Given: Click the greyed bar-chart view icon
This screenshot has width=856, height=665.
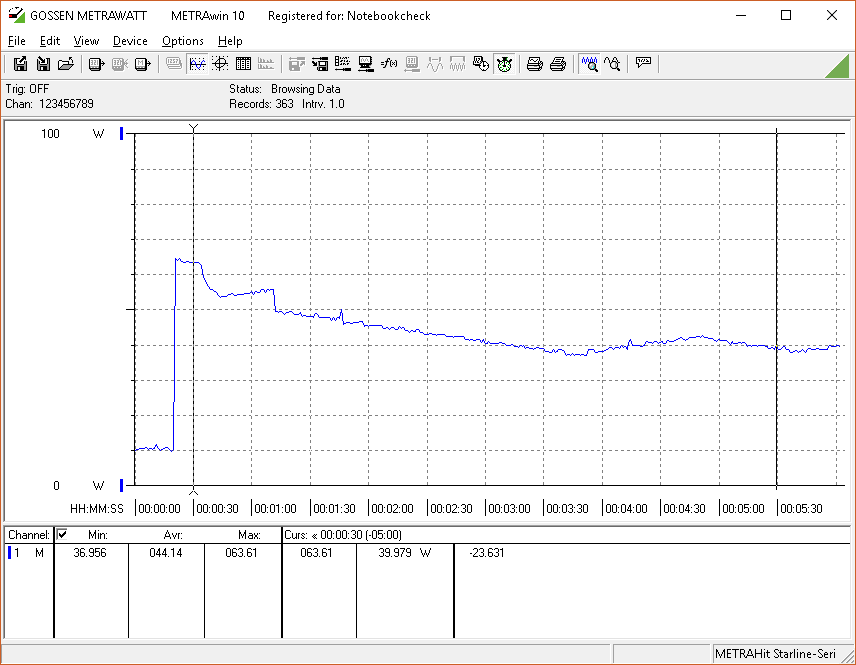Looking at the screenshot, I should (266, 64).
